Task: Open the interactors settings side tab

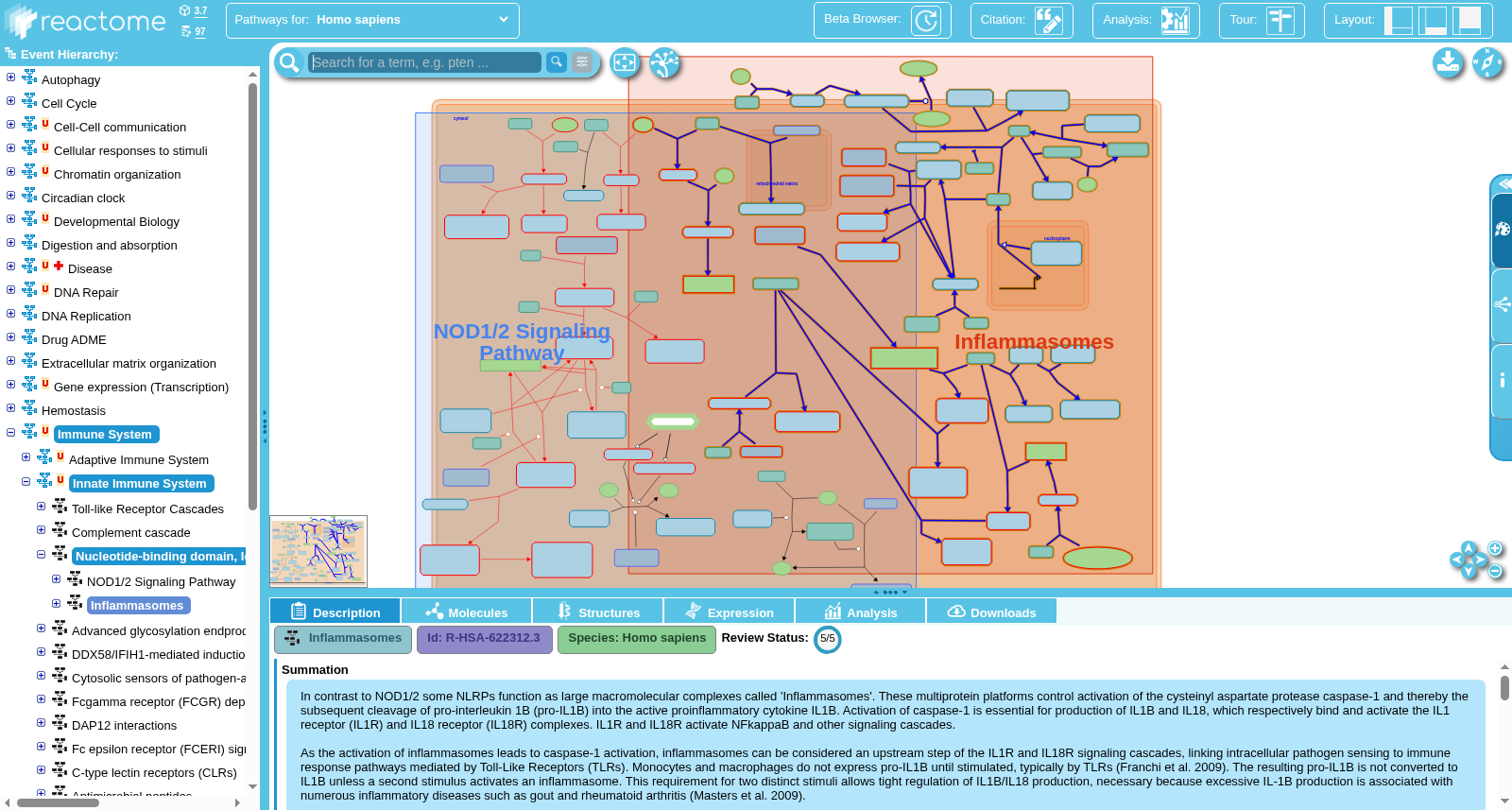Action: (1502, 304)
